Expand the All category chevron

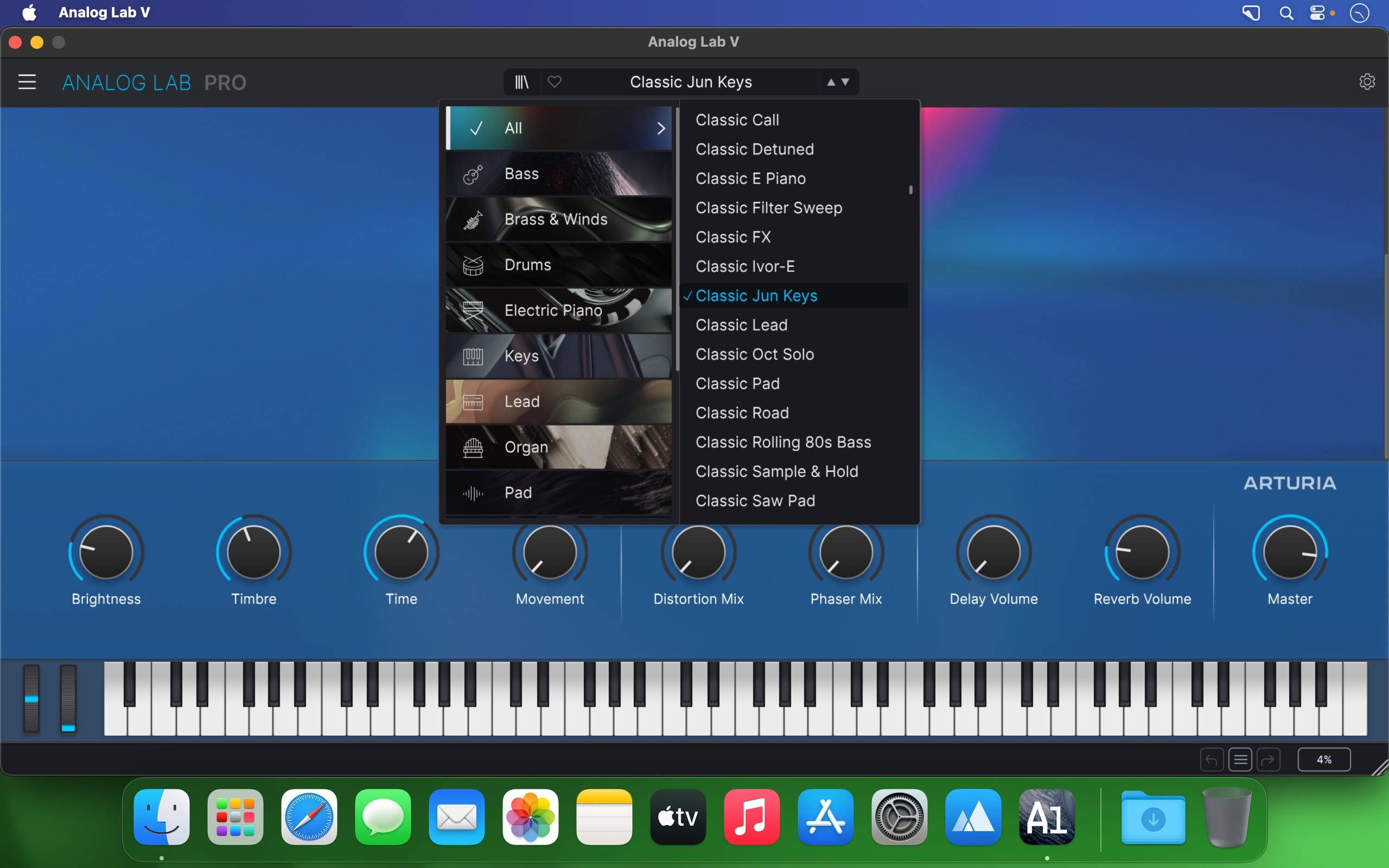pyautogui.click(x=661, y=128)
